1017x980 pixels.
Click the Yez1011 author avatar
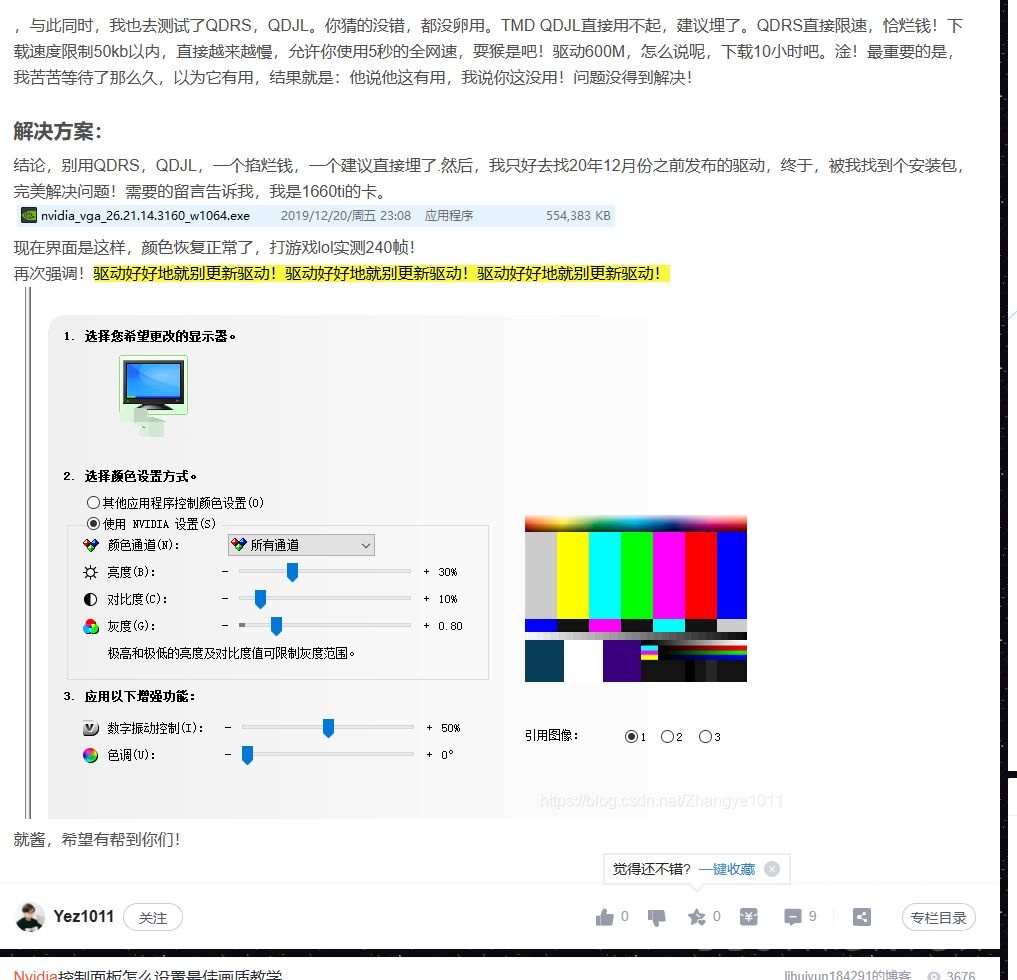coord(30,916)
